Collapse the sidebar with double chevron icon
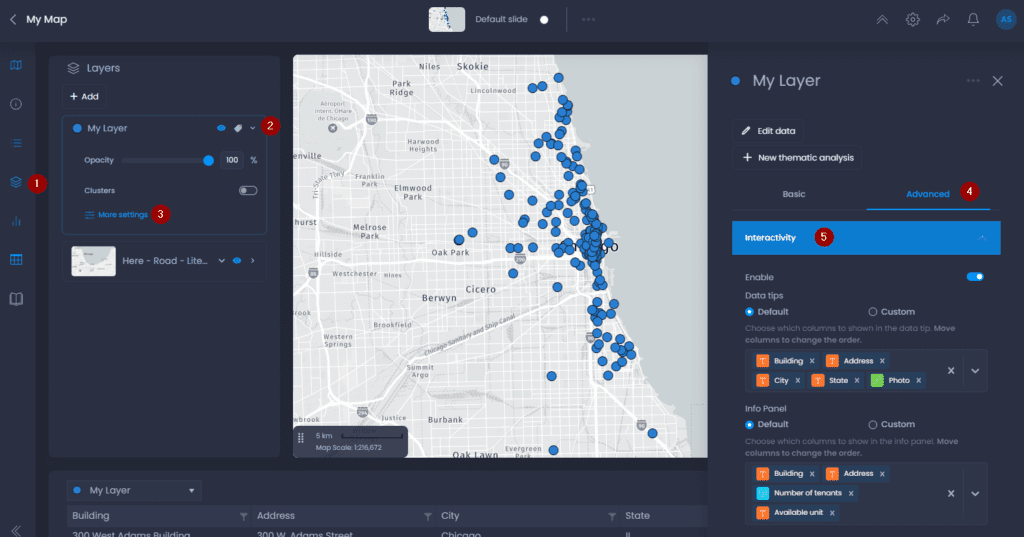 pos(16,530)
